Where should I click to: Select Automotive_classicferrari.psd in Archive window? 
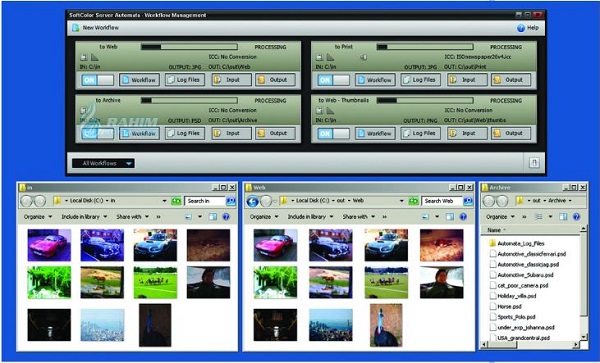click(528, 254)
